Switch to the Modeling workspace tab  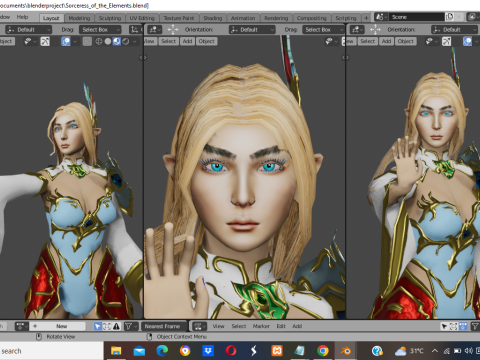point(79,18)
